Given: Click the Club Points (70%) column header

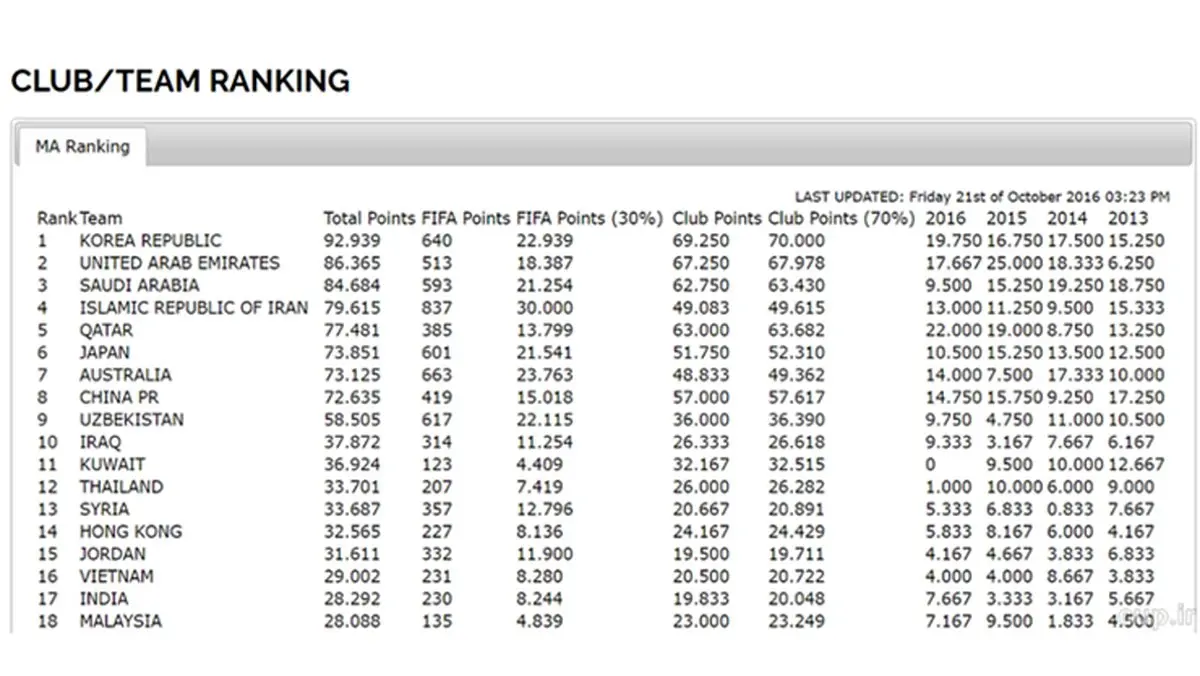Looking at the screenshot, I should point(841,218).
